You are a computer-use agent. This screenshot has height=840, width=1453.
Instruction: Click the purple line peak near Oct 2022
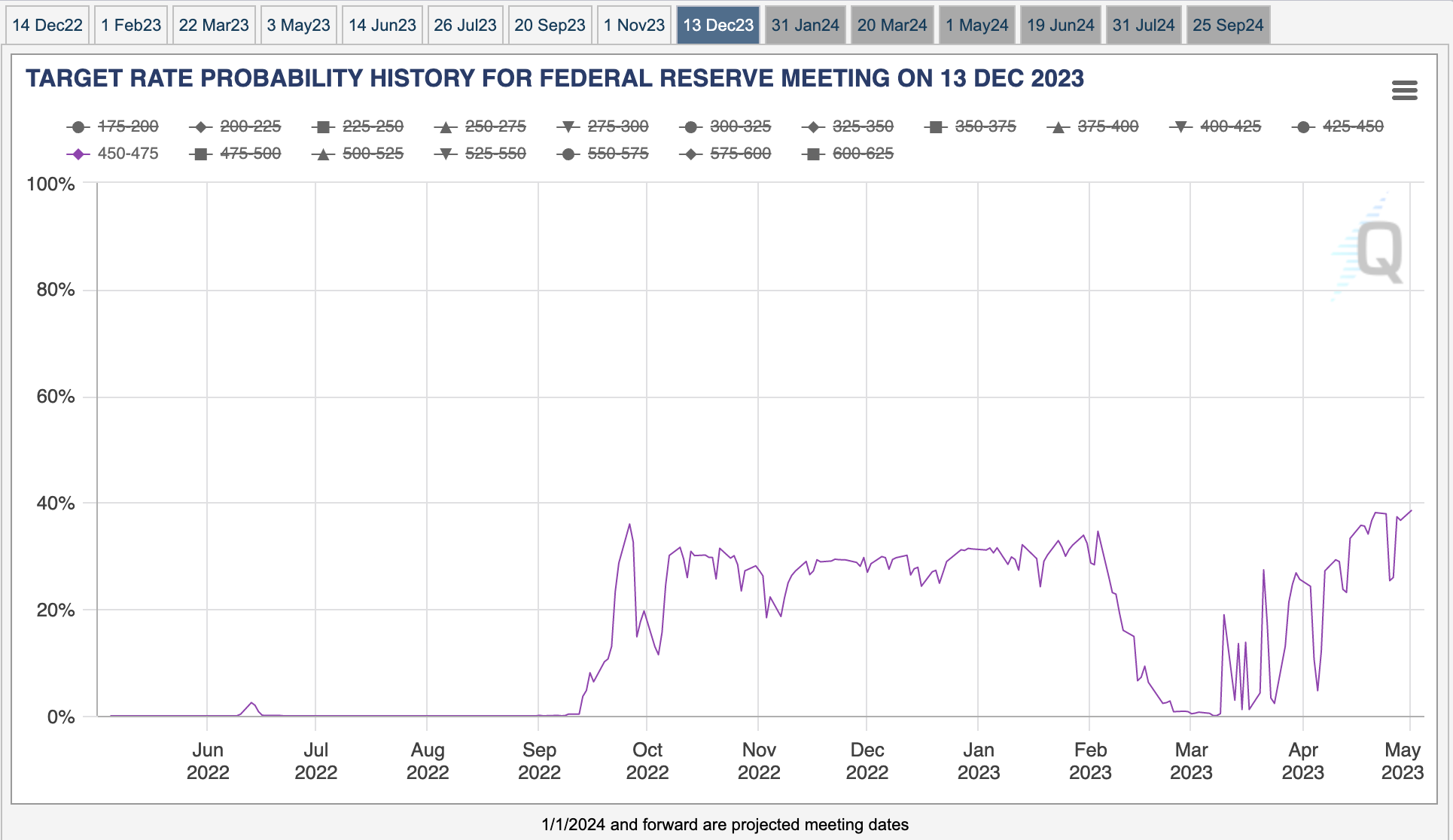click(x=629, y=525)
